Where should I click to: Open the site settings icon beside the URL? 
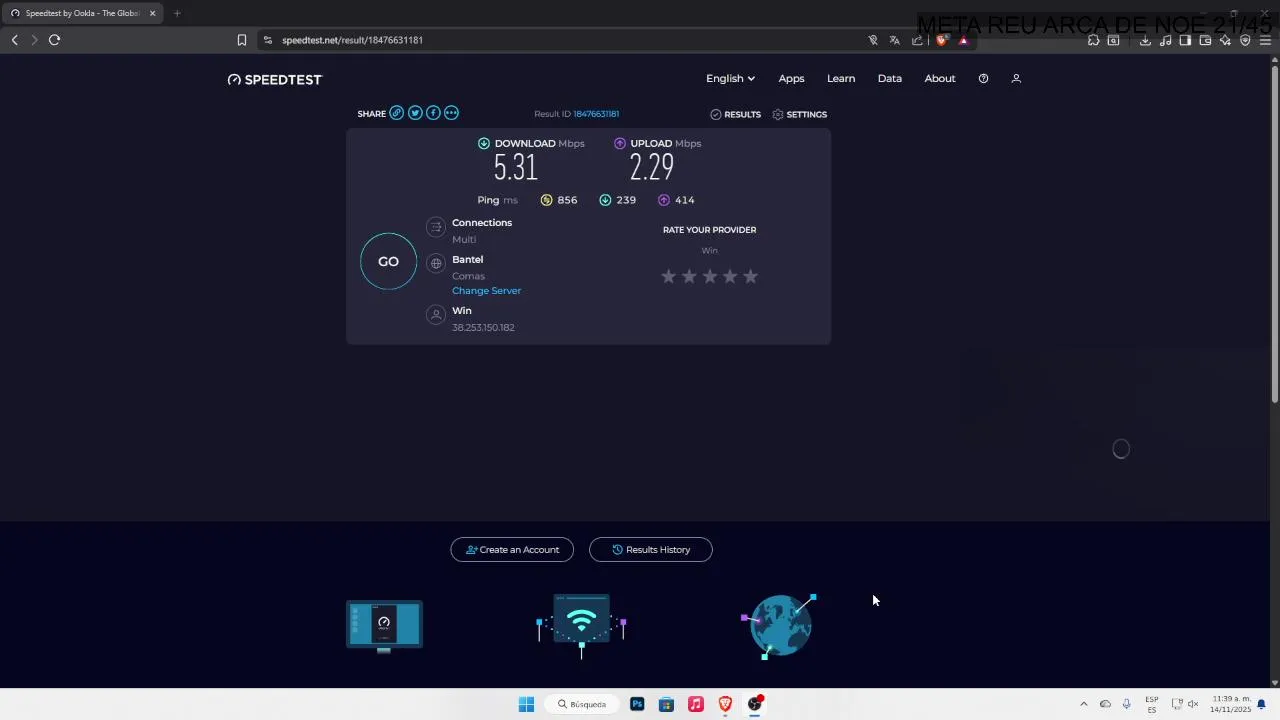(267, 40)
